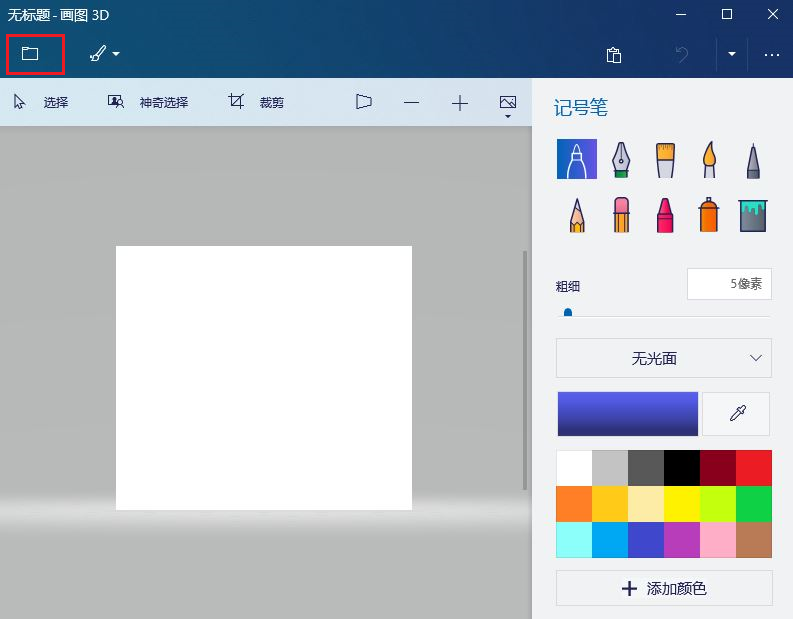Choose the white color swatch
Viewport: 793px width, 619px height.
[x=574, y=468]
